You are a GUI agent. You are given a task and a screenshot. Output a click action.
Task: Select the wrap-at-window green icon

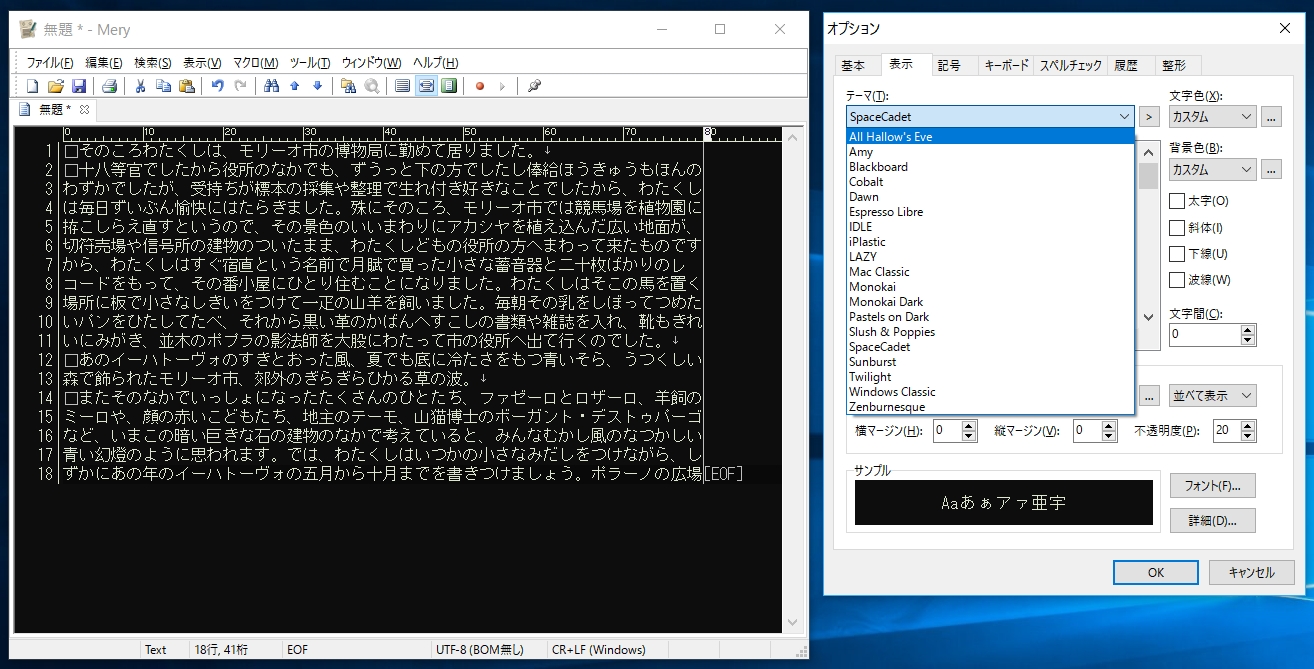point(449,86)
